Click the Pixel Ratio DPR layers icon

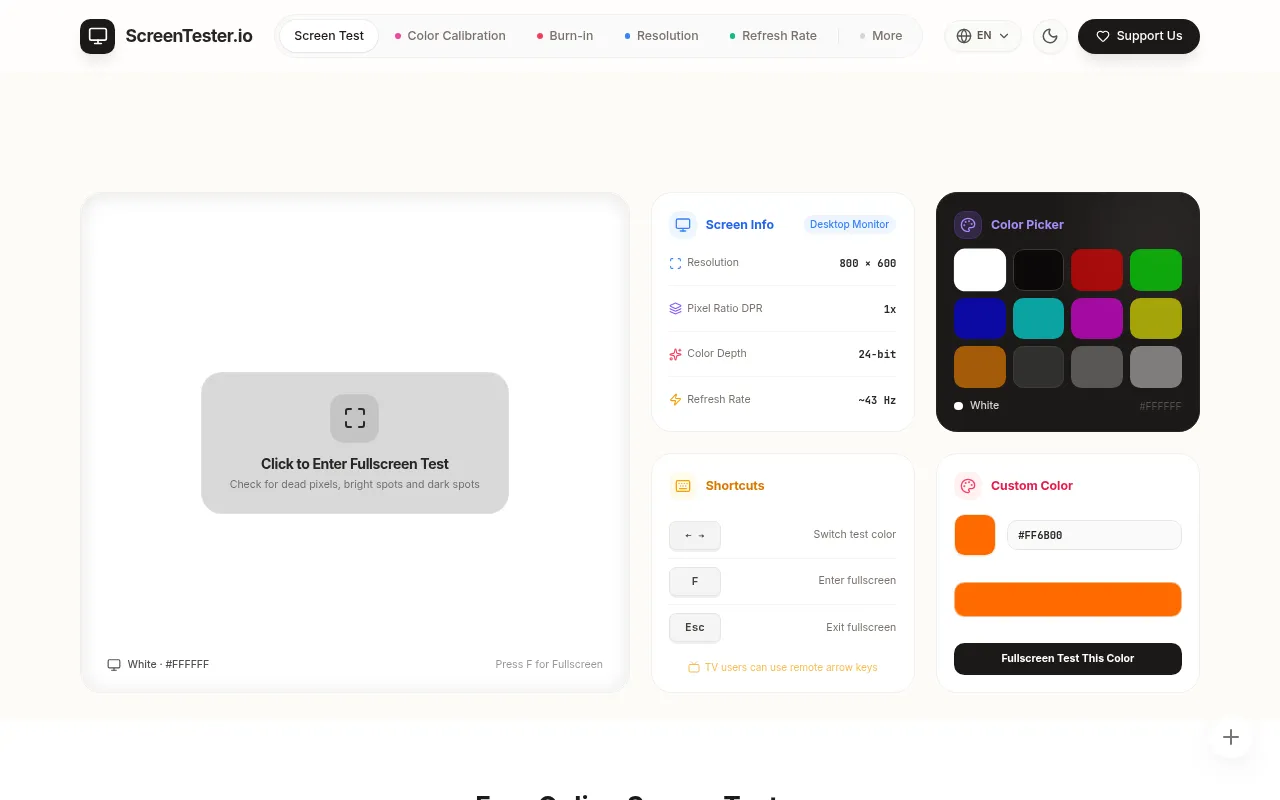click(x=675, y=309)
